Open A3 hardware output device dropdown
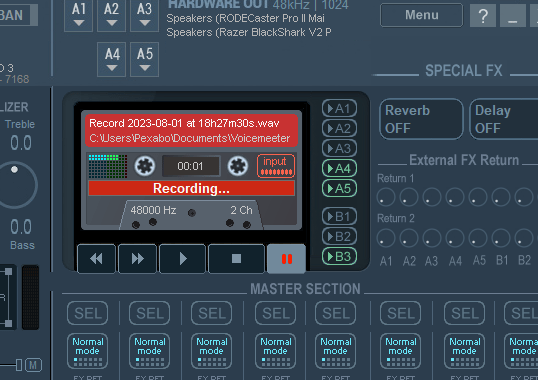This screenshot has width=538, height=380. [144, 15]
